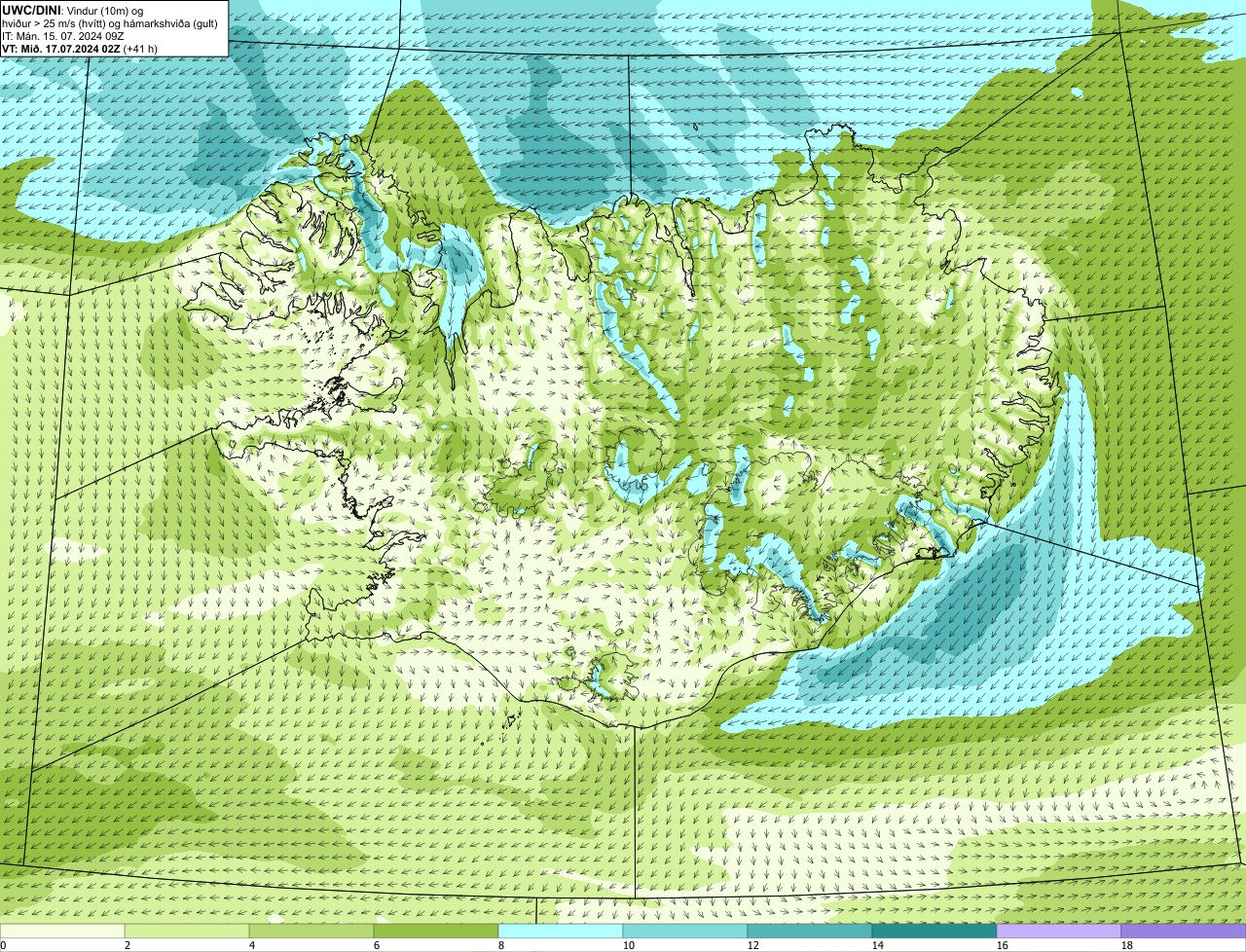Click the scale label '4'
This screenshot has width=1246, height=952.
(x=252, y=945)
